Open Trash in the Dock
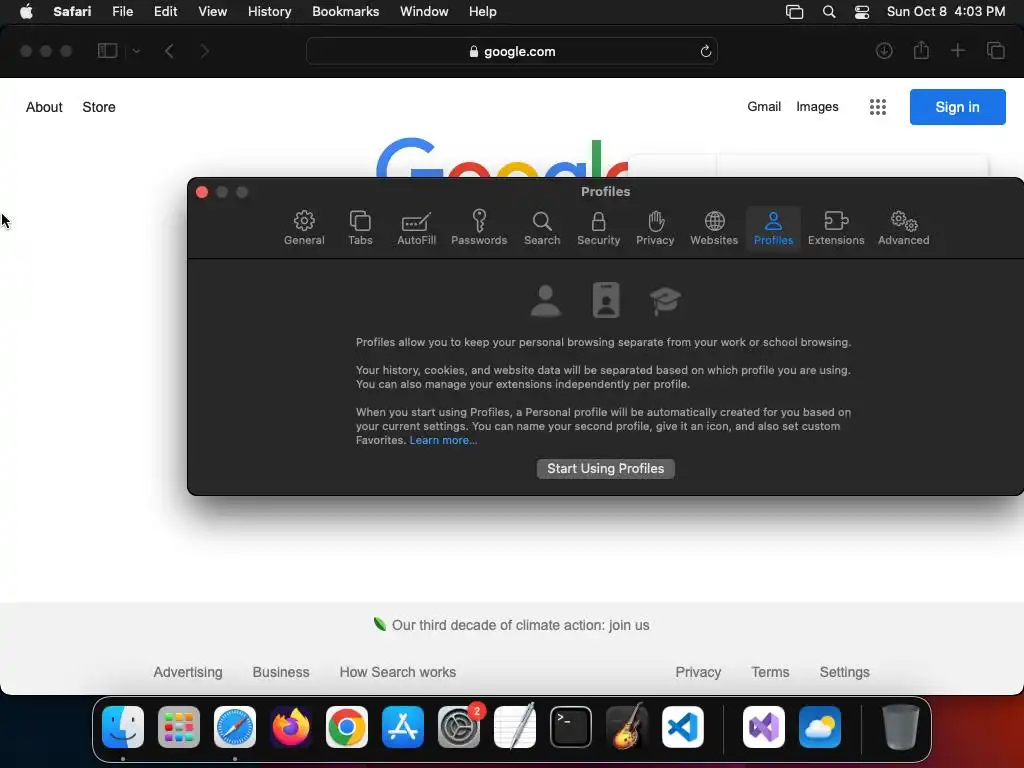Image resolution: width=1024 pixels, height=768 pixels. (901, 727)
